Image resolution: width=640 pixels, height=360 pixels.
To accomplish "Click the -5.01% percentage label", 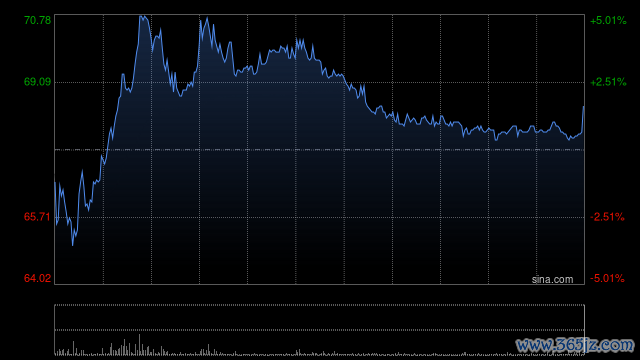I will [607, 278].
